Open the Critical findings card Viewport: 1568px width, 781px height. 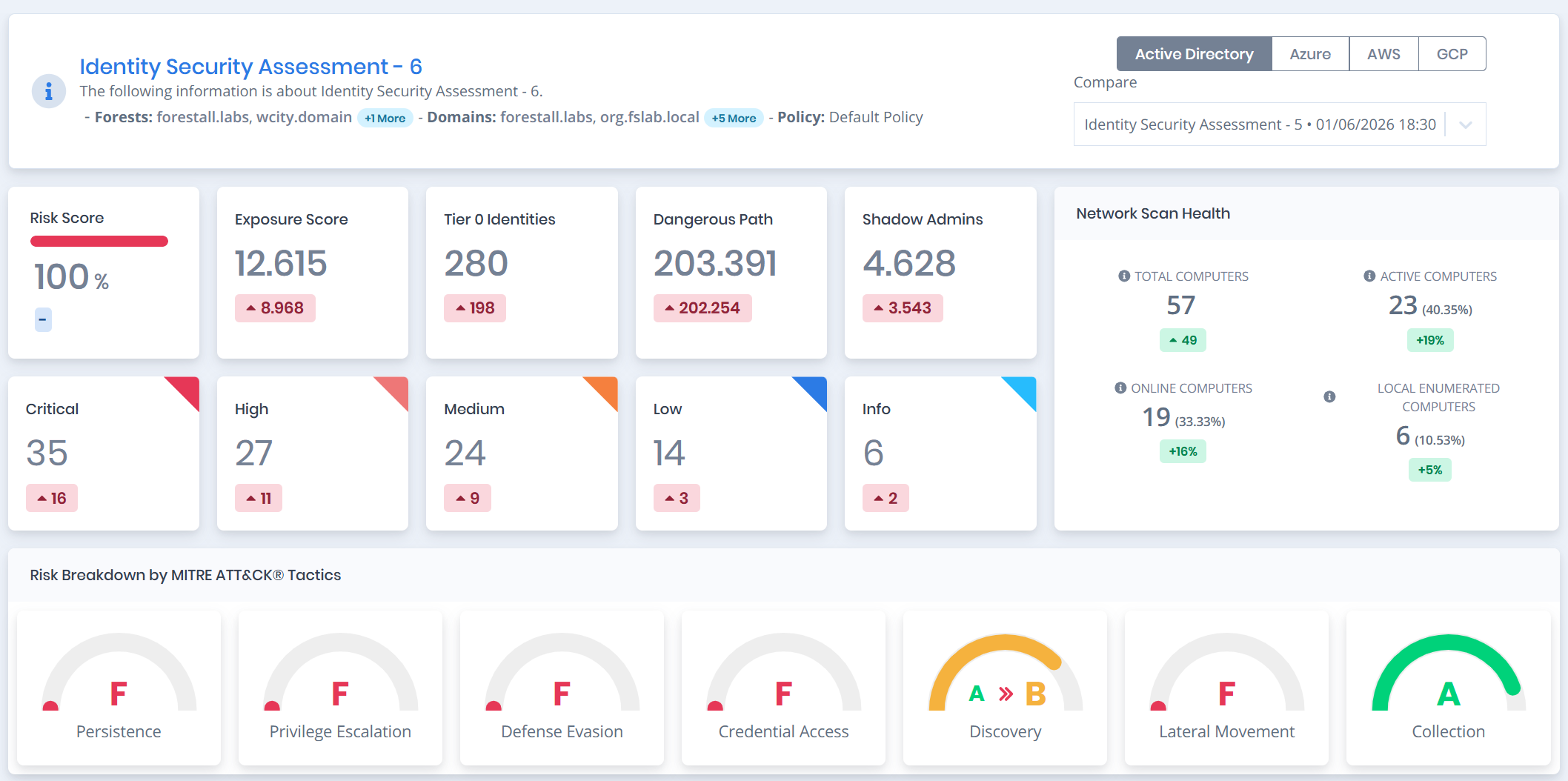(x=104, y=453)
